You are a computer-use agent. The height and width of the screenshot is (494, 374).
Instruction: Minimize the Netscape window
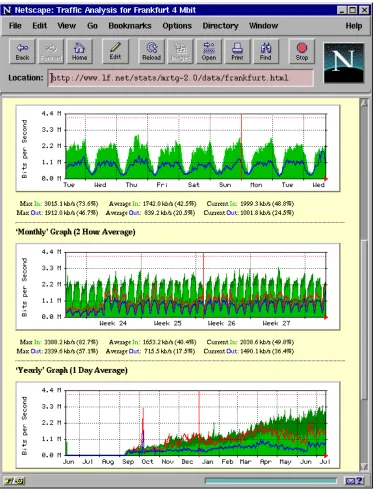(342, 10)
